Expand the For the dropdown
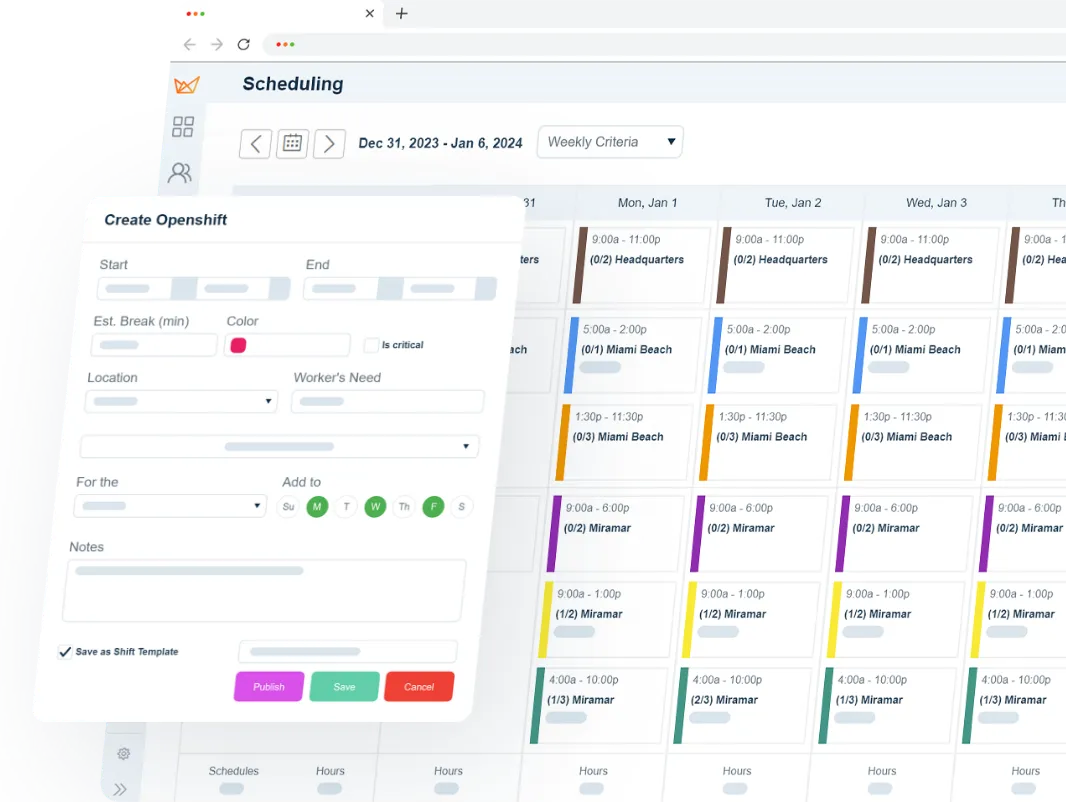 click(x=170, y=506)
